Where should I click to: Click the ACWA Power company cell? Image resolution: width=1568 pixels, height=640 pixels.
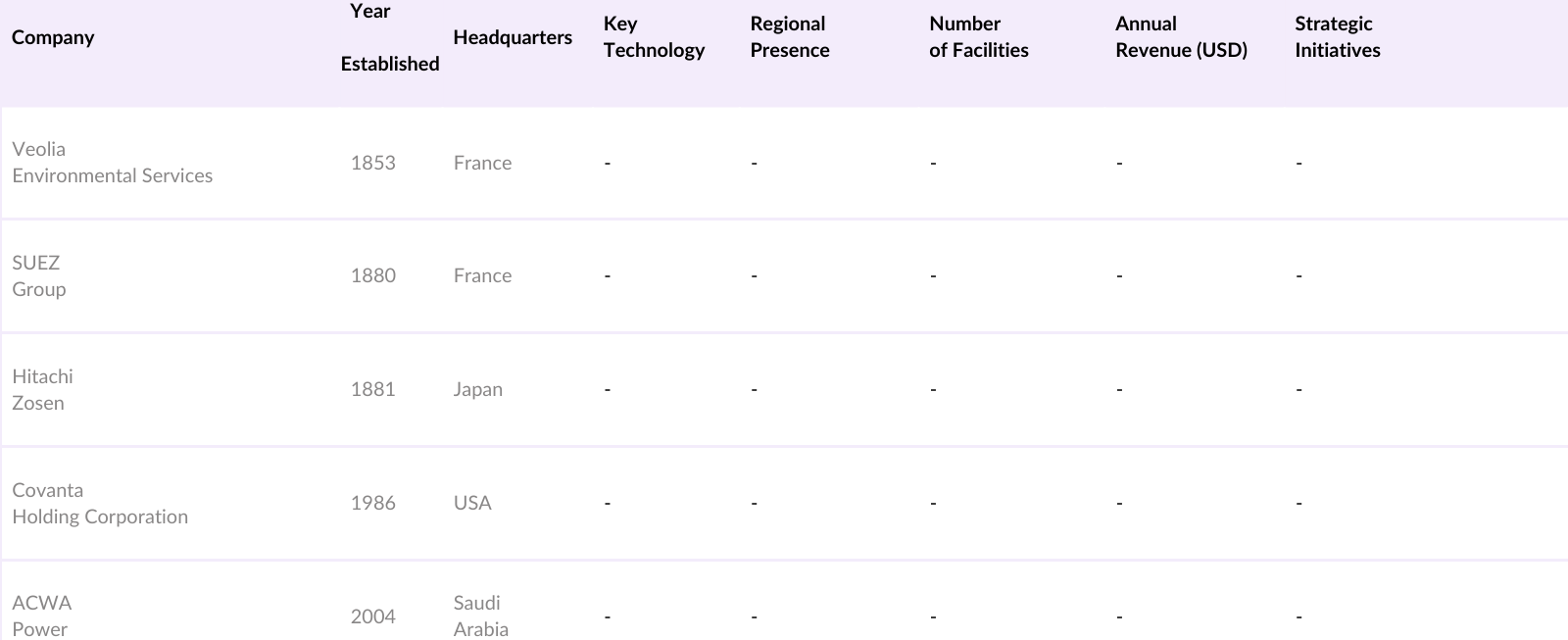(41, 616)
